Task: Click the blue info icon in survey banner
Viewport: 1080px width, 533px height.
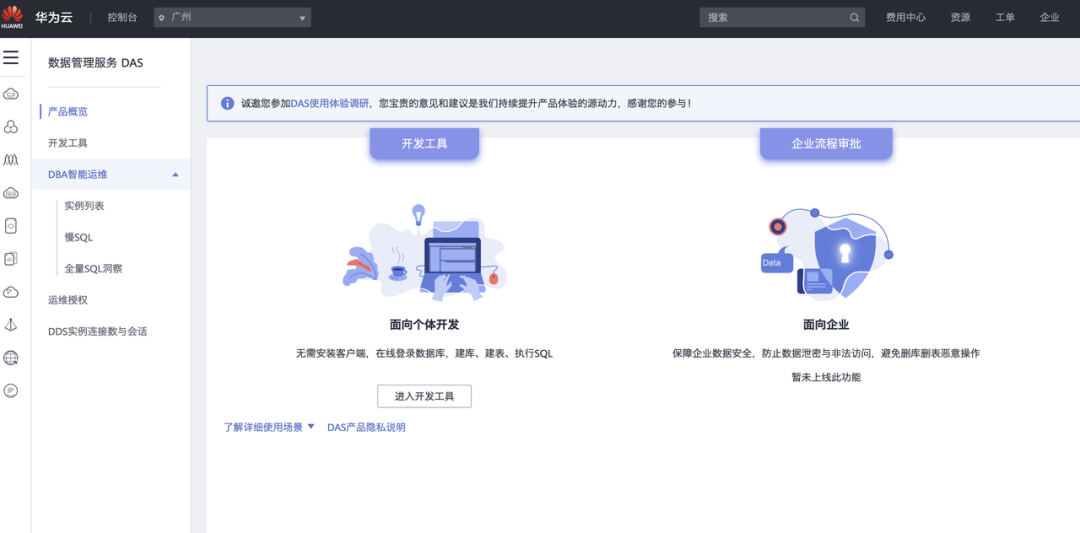Action: click(227, 103)
